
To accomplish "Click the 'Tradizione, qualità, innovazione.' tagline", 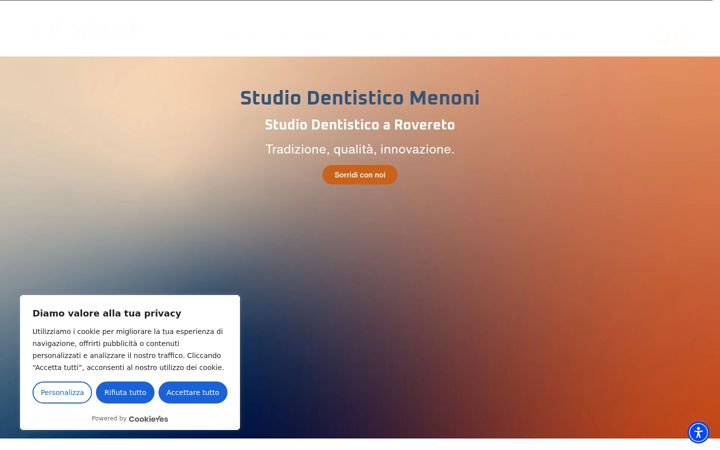I will point(360,149).
